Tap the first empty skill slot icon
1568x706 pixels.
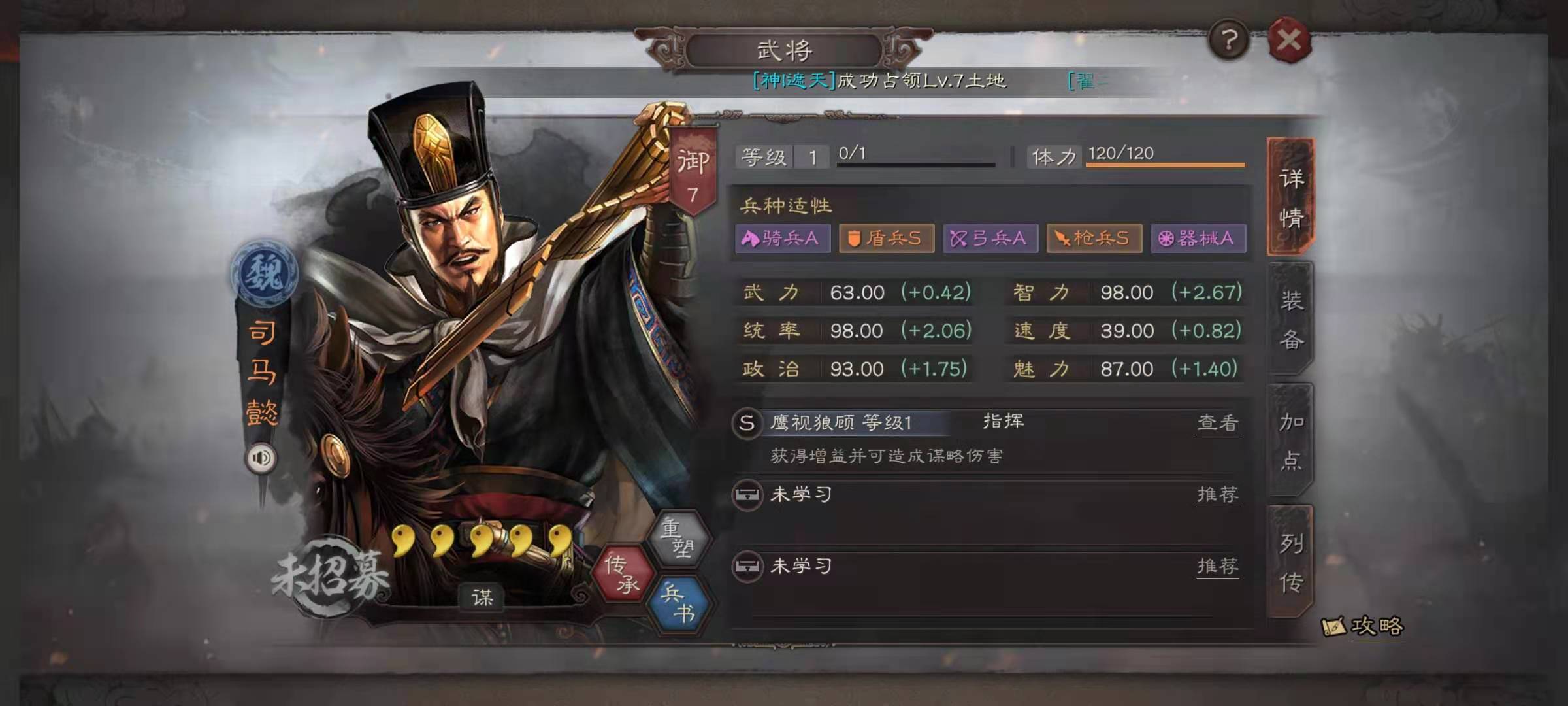[x=747, y=495]
